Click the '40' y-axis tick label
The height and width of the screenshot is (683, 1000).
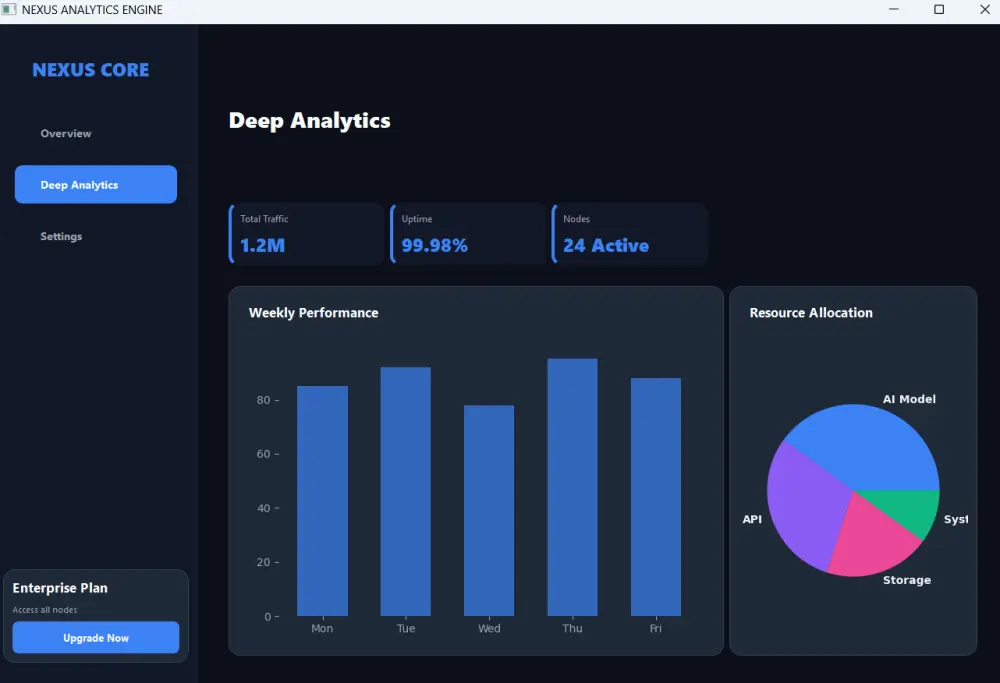pyautogui.click(x=263, y=508)
